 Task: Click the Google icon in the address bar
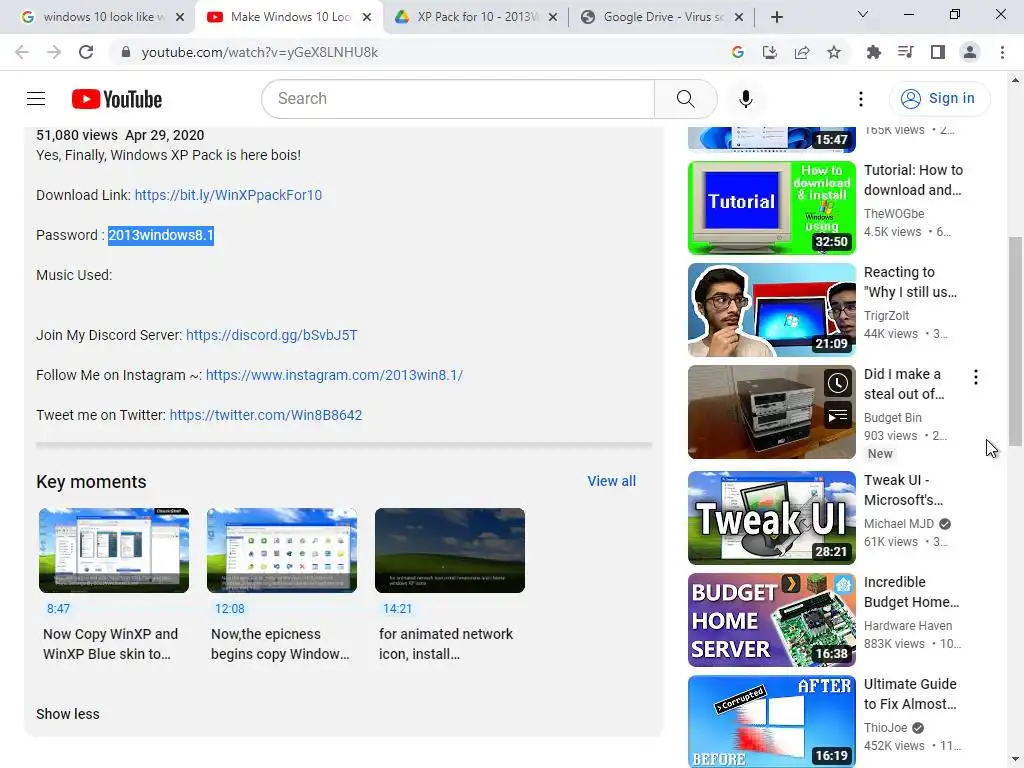click(737, 52)
